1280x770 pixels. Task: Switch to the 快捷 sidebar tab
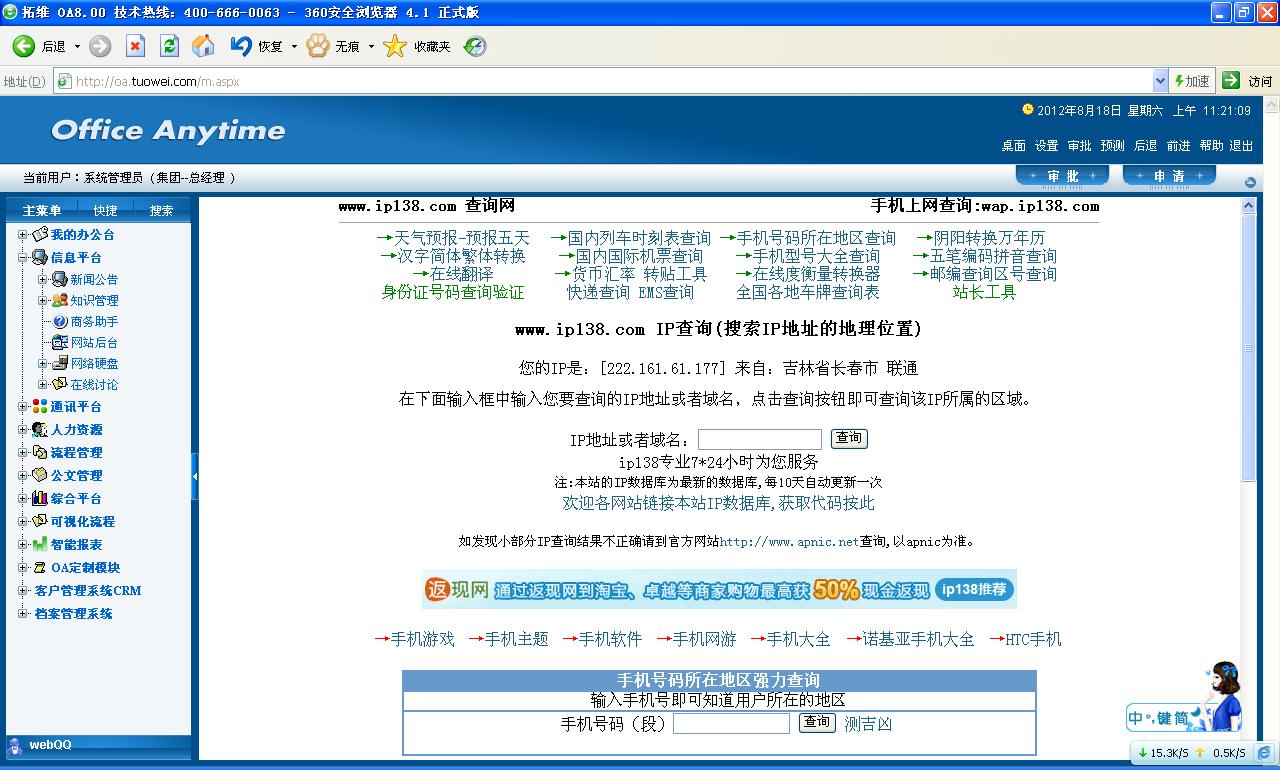tap(105, 210)
